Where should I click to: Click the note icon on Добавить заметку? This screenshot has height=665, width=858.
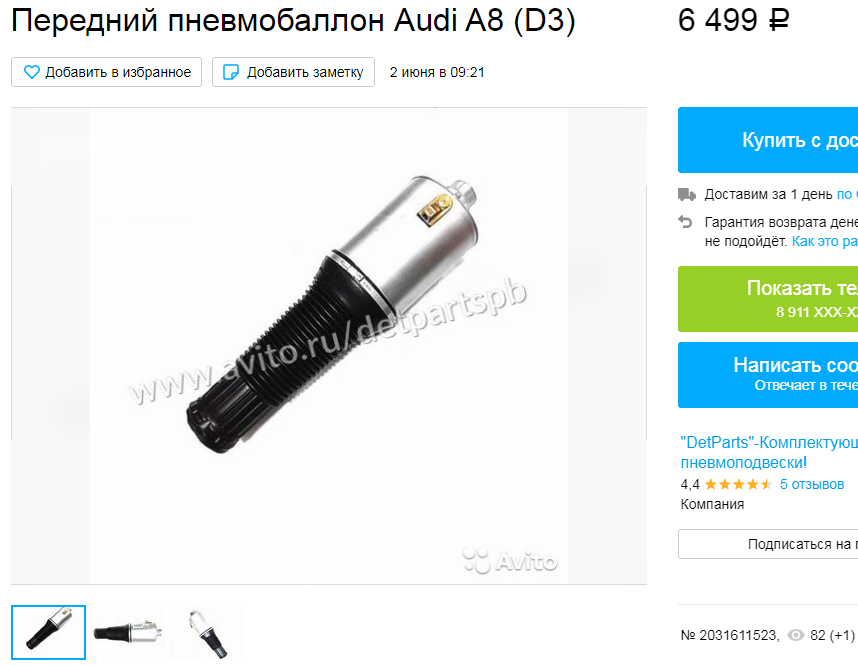pyautogui.click(x=231, y=72)
